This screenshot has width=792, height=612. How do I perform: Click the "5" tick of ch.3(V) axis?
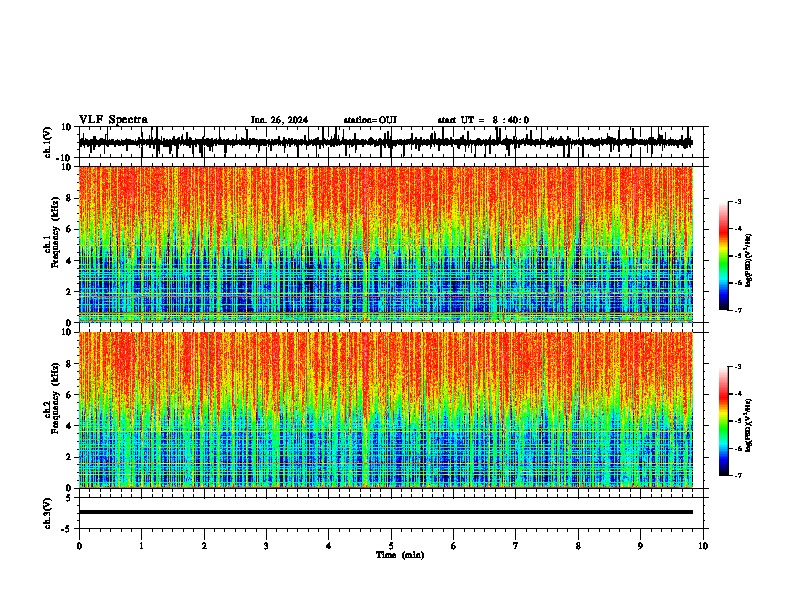(x=70, y=498)
